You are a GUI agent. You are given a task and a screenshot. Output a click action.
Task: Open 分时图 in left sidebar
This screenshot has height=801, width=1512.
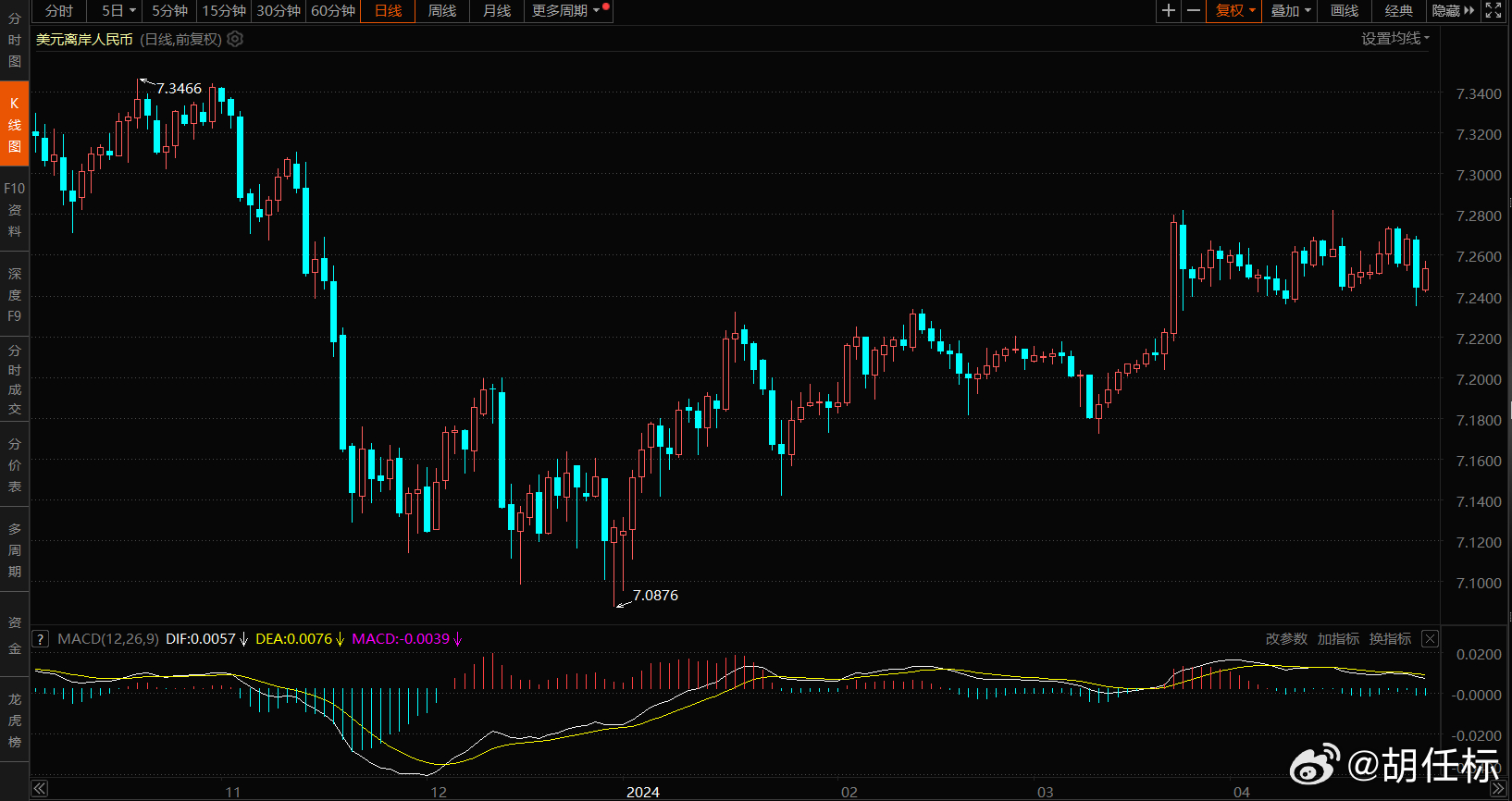15,40
